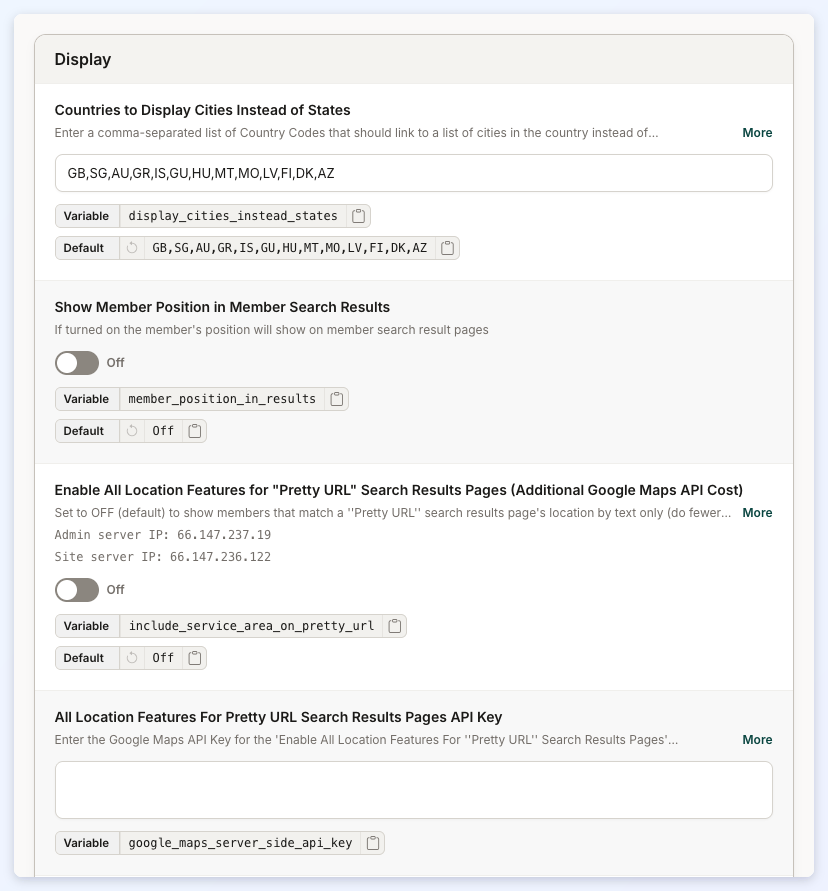Click default value GB,SG,AU,GR,IS,GU,HU,MT,MO,LV,FI,DK,AZ text
The image size is (828, 891).
coord(290,248)
